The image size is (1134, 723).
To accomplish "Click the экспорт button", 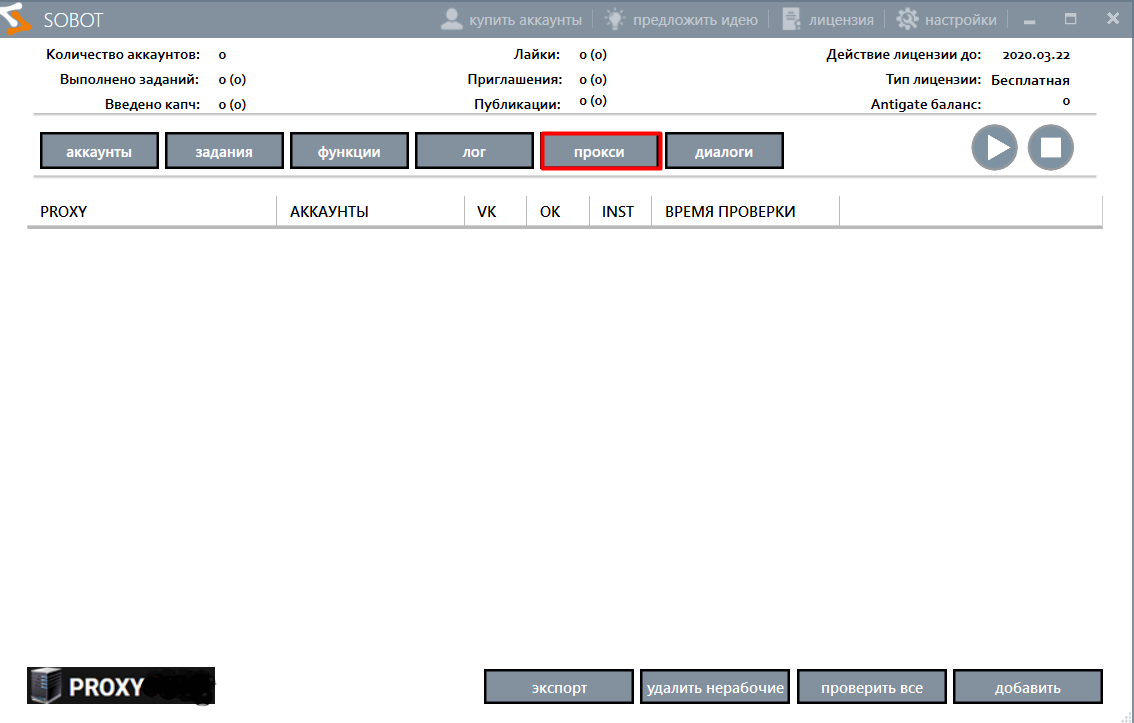I will tap(559, 688).
